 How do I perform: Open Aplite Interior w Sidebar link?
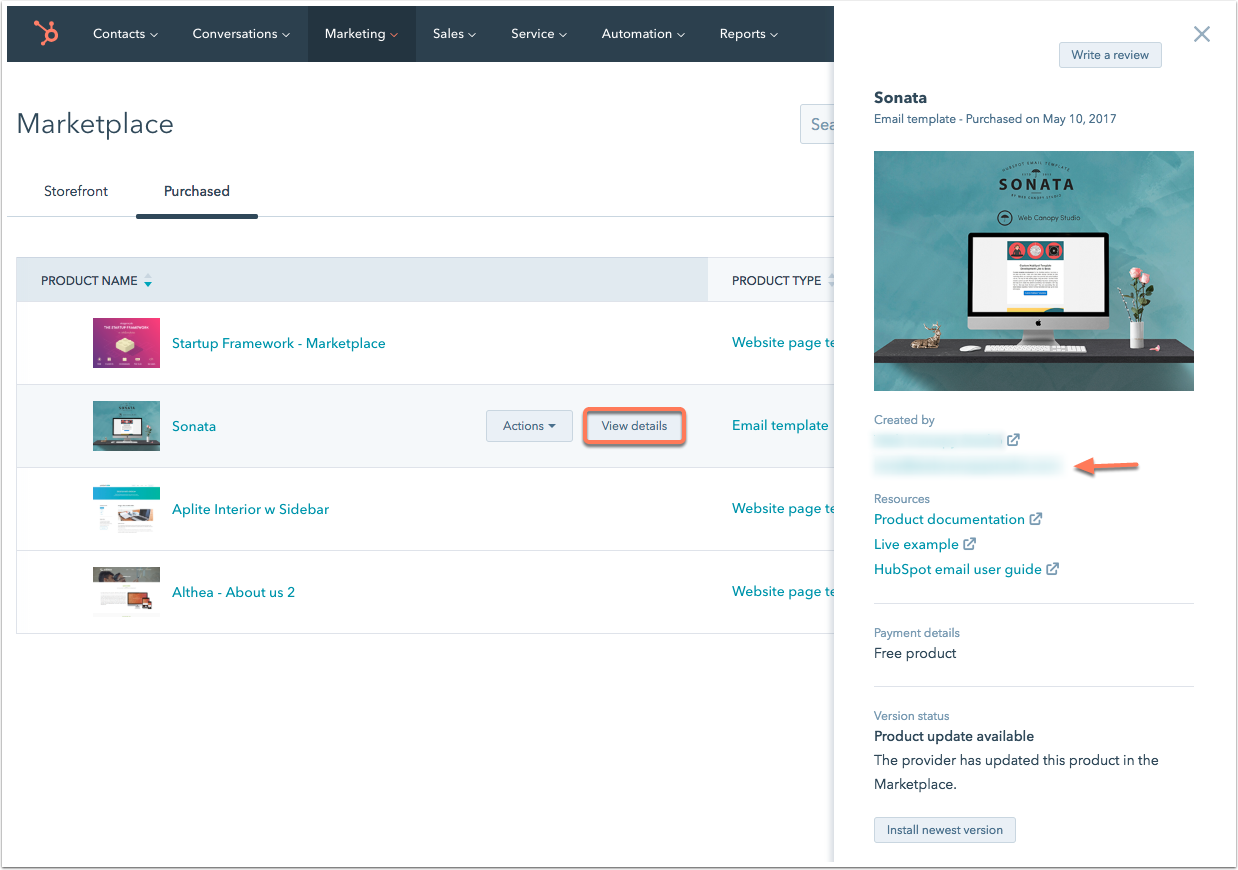[250, 509]
